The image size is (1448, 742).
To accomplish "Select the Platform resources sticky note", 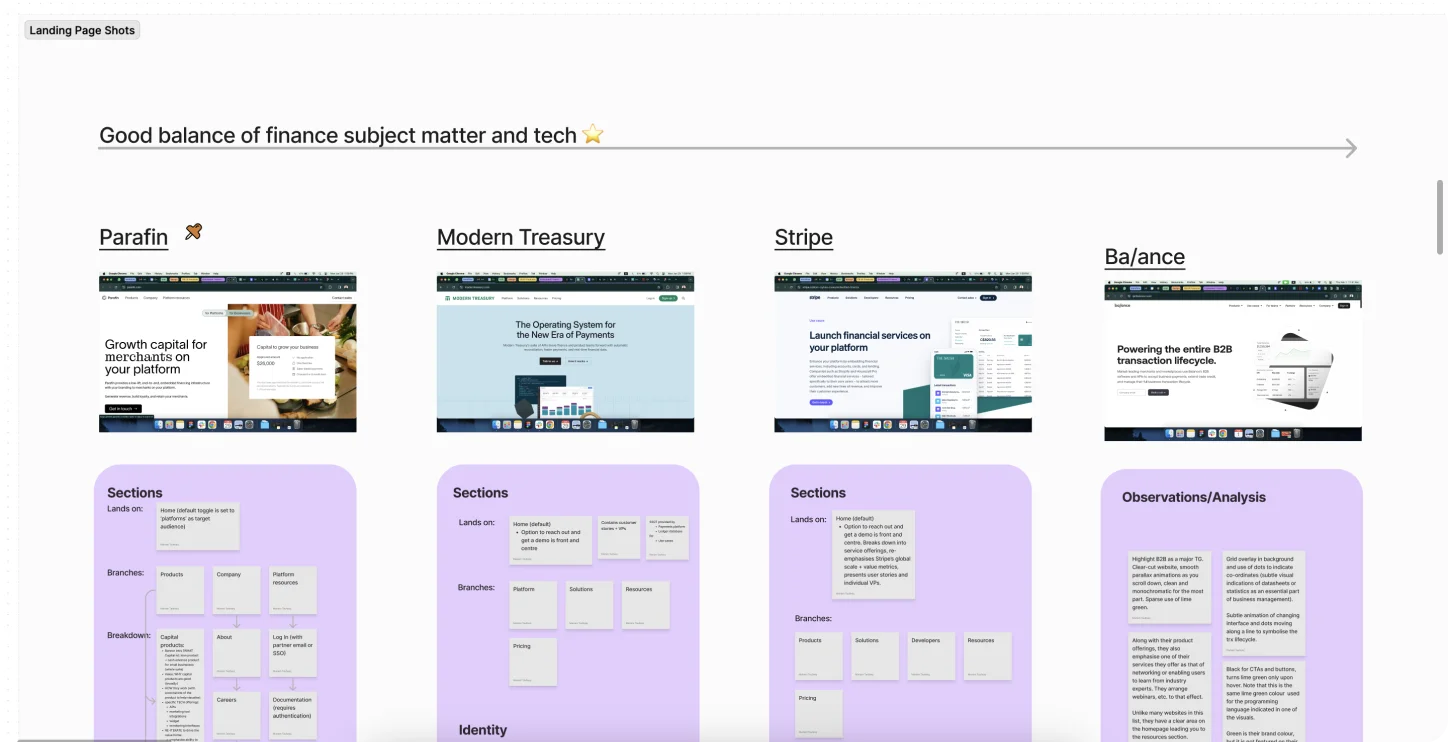I will [x=292, y=590].
